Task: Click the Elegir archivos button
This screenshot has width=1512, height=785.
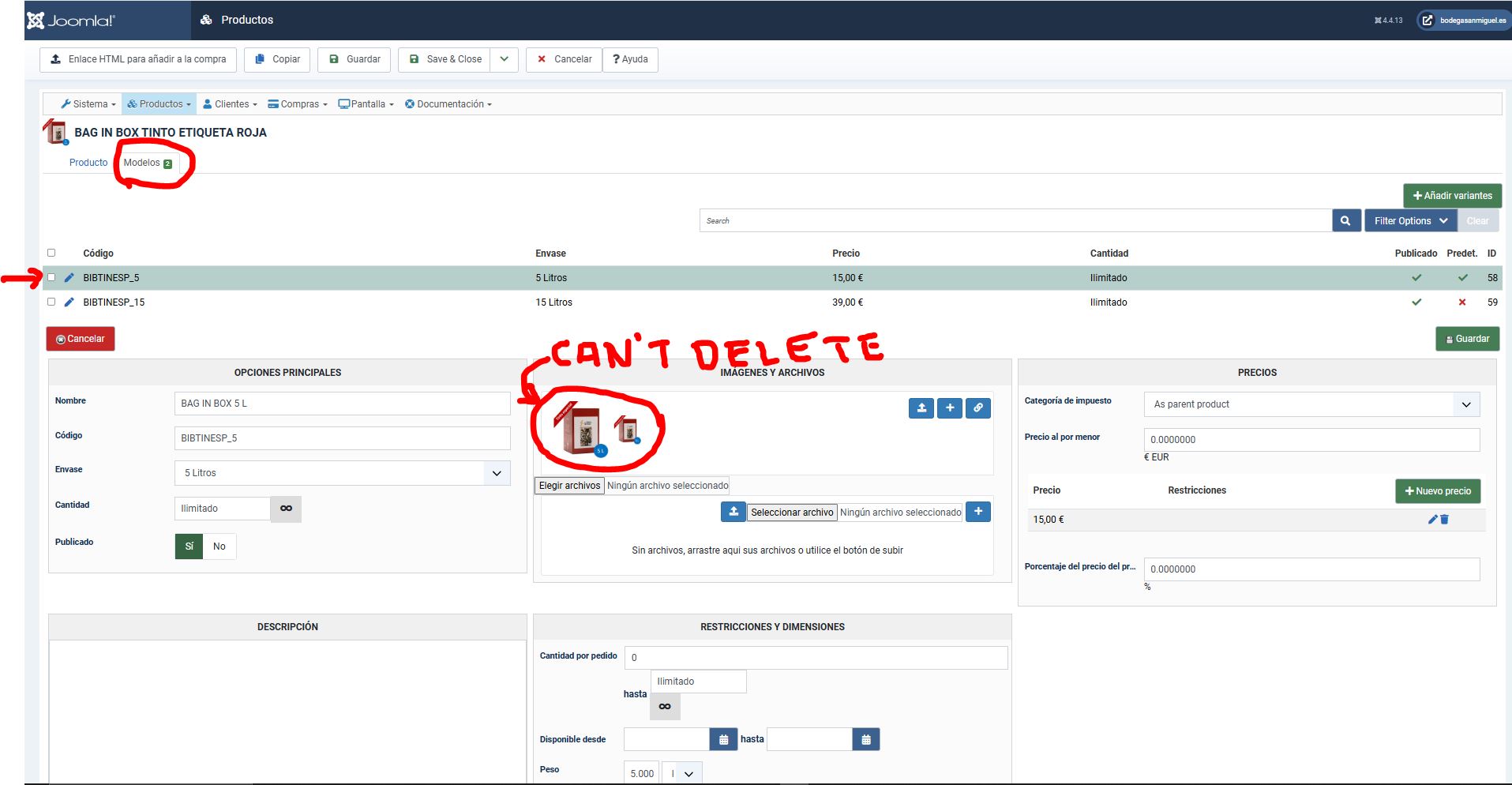Action: (x=569, y=486)
